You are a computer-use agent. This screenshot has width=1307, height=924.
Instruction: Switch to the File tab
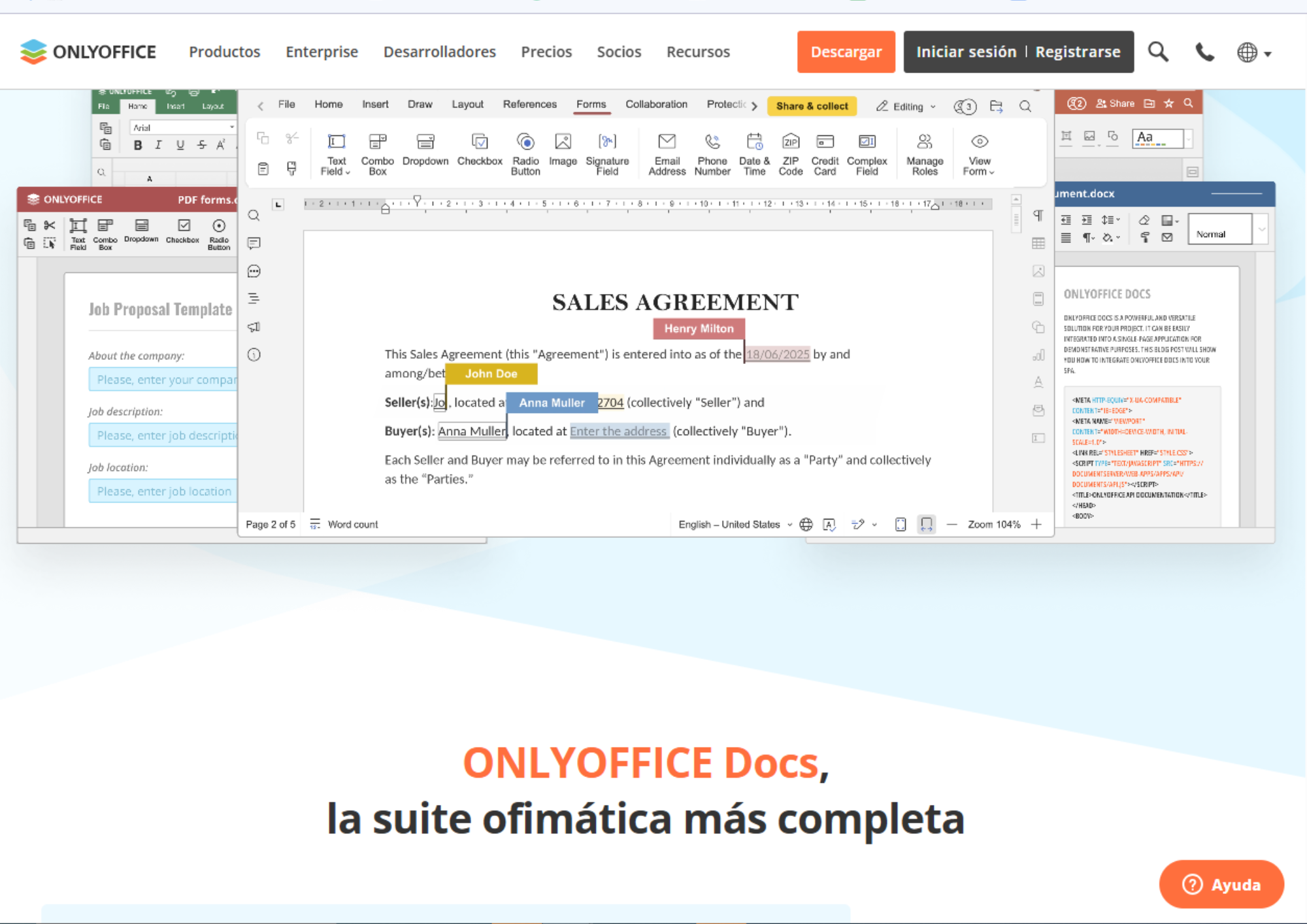coord(286,104)
